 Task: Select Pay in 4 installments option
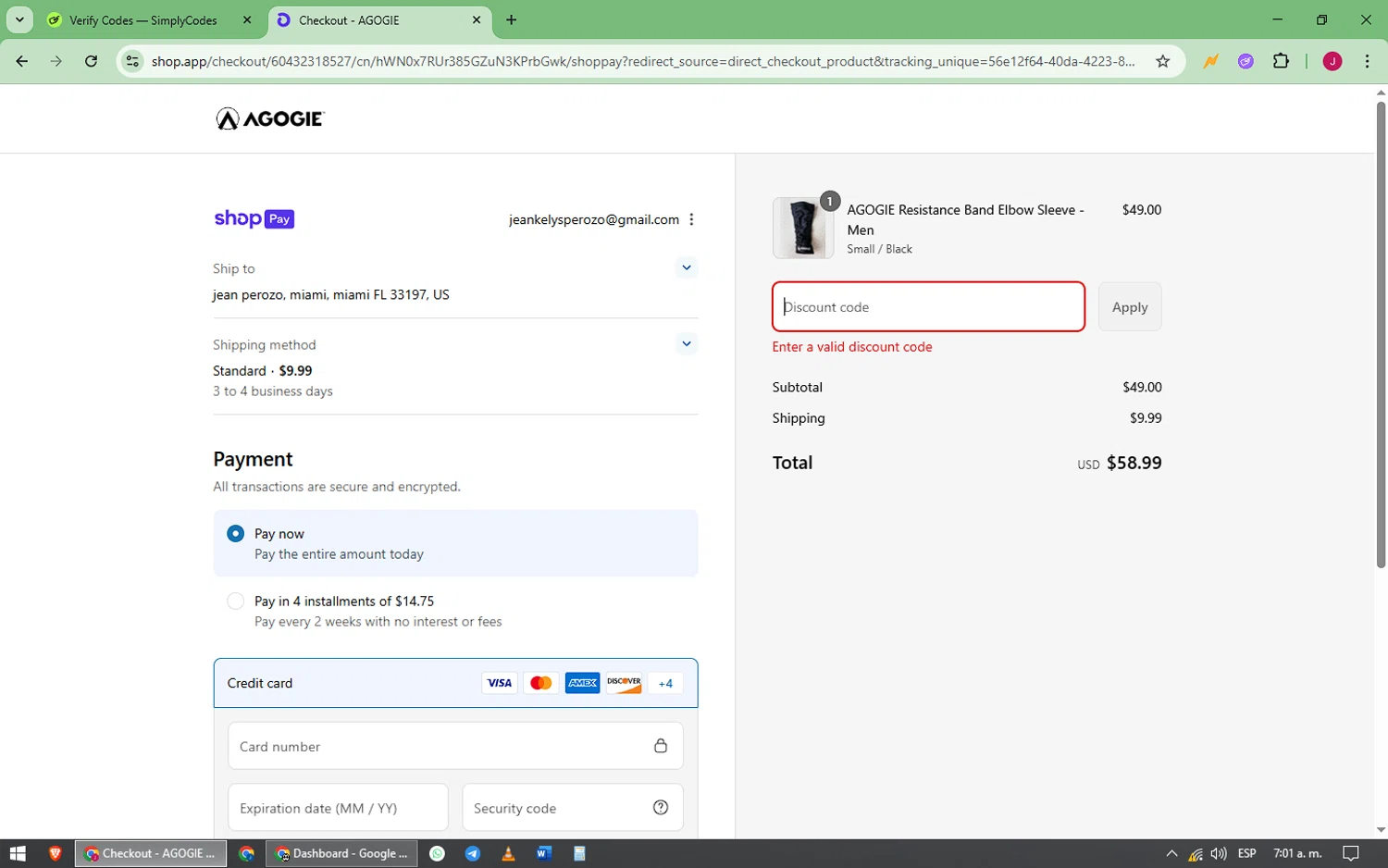click(x=236, y=601)
